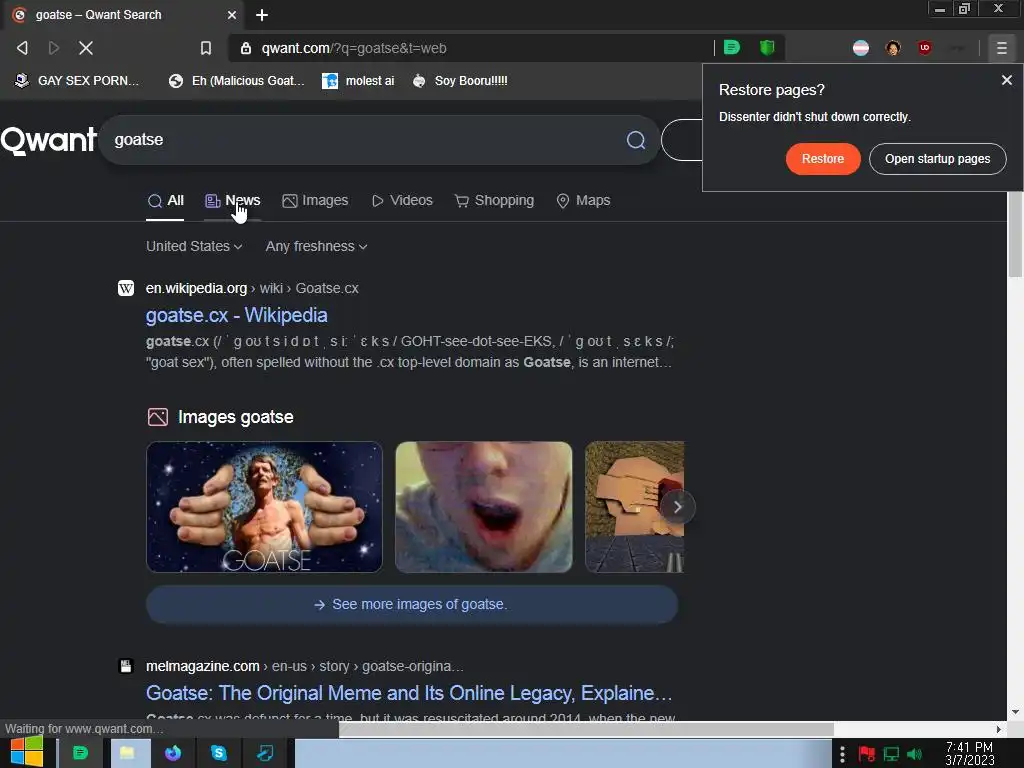Viewport: 1024px width, 768px height.
Task: Go back with the back arrow
Action: [x=22, y=48]
